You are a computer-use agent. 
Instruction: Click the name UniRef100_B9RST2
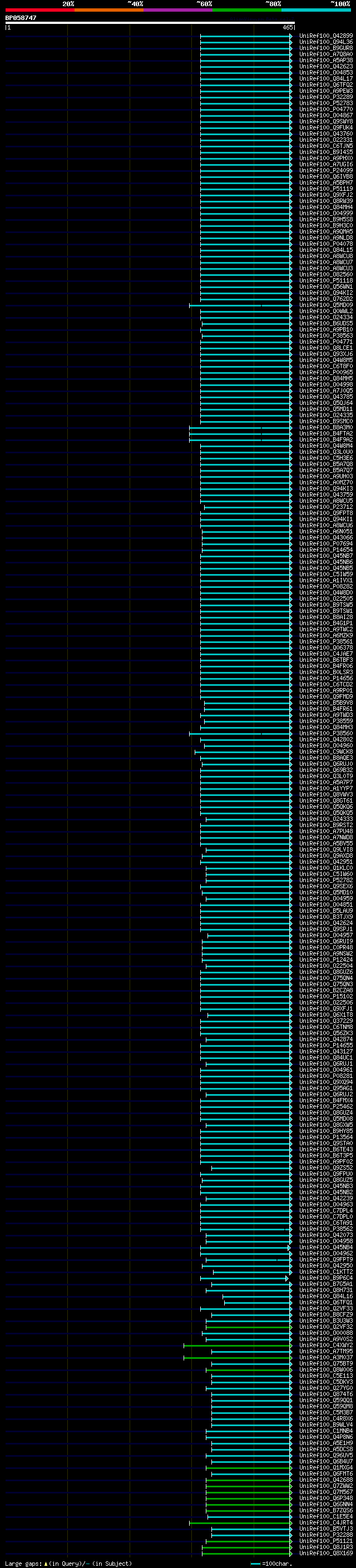tap(325, 825)
